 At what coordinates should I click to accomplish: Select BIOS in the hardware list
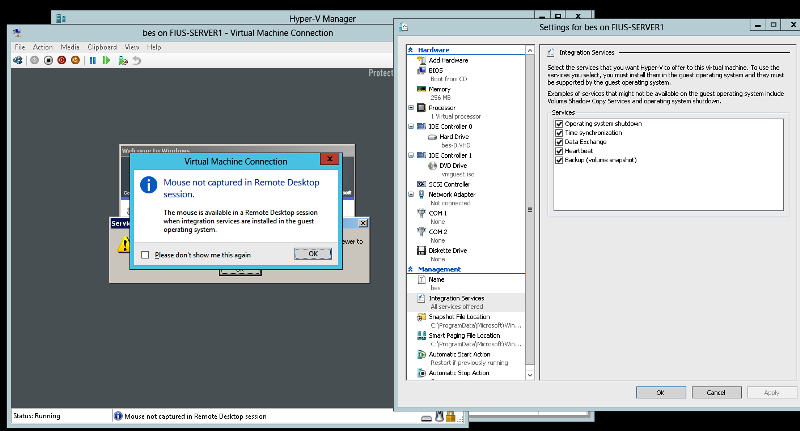point(436,70)
